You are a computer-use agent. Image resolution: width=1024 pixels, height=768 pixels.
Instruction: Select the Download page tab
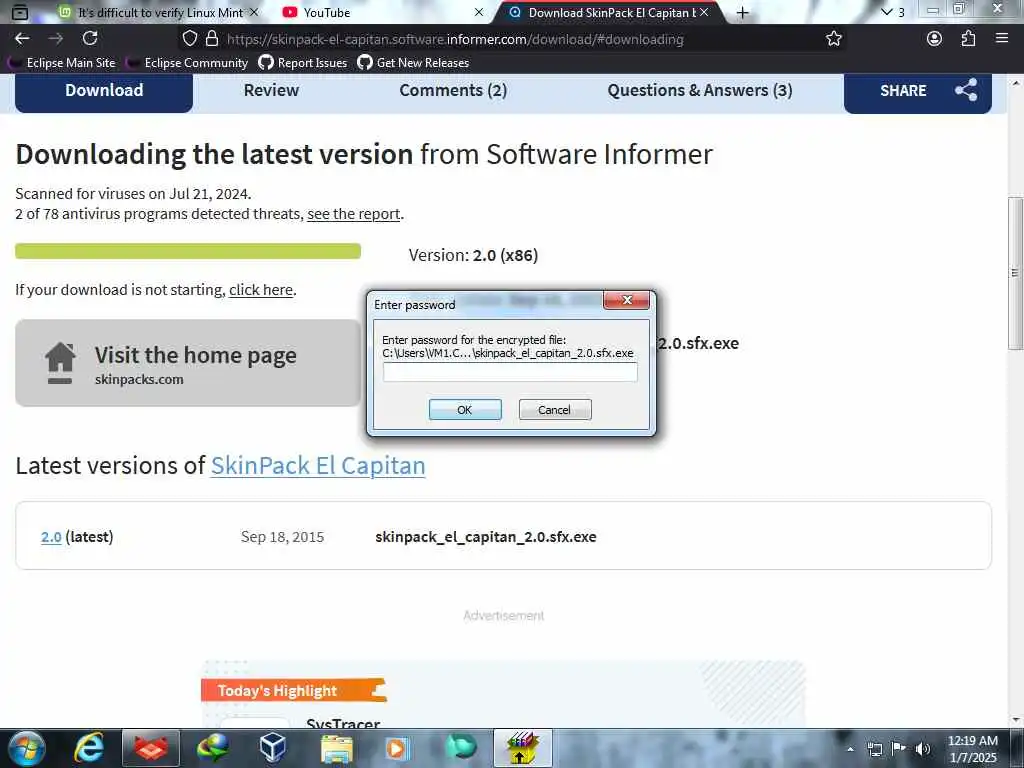tap(104, 90)
